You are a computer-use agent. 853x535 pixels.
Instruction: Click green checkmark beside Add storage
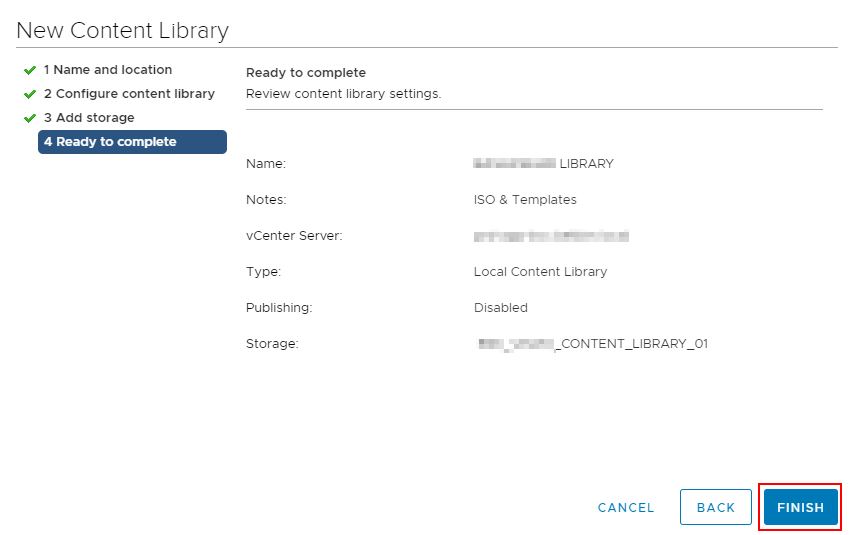click(x=30, y=118)
